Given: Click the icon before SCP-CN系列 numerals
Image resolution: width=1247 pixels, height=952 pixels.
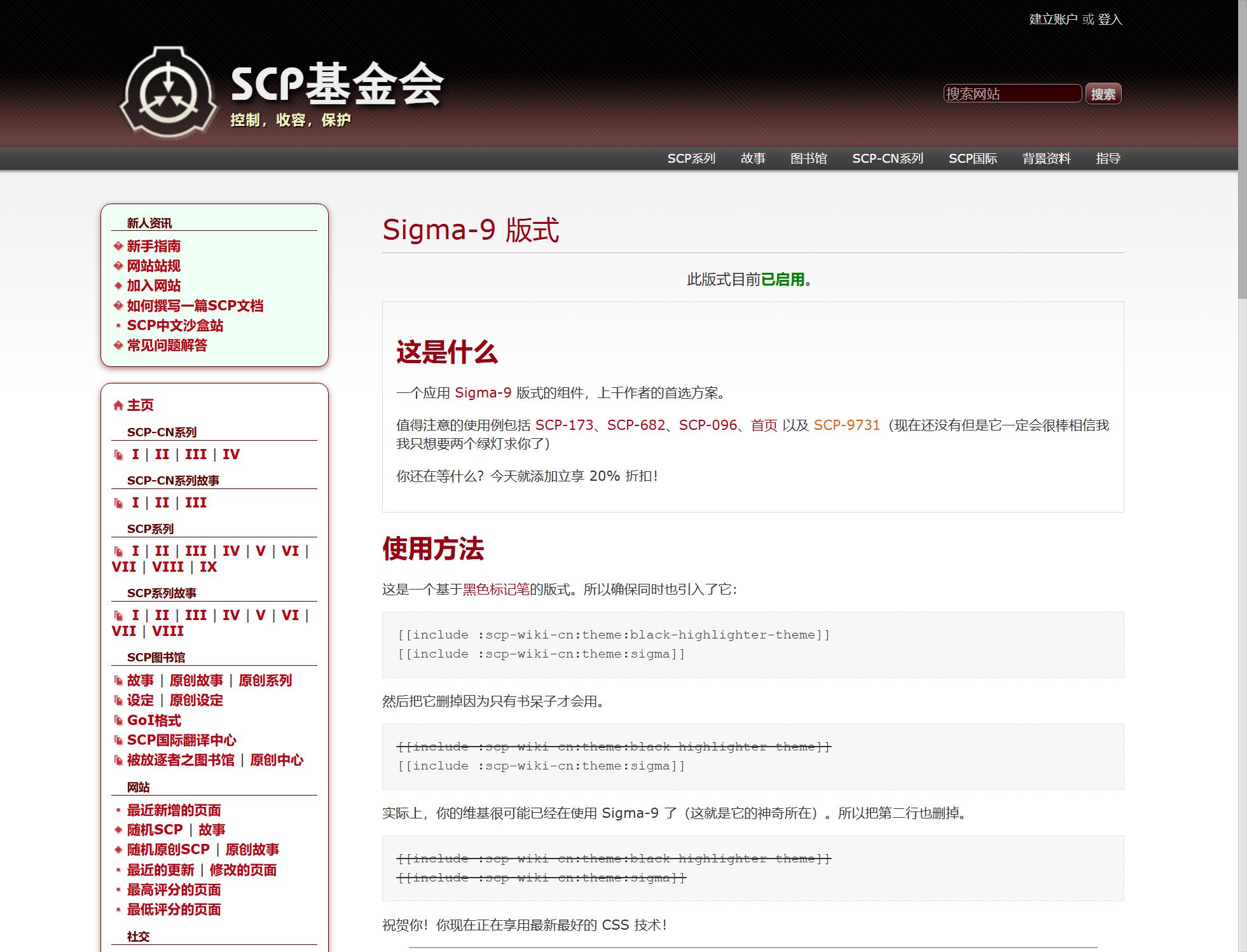Looking at the screenshot, I should click(118, 455).
